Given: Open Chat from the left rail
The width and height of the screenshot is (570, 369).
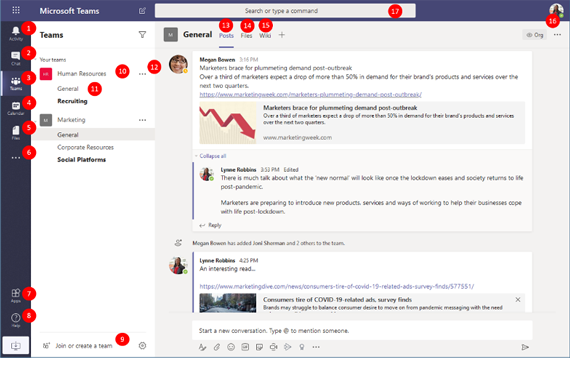Looking at the screenshot, I should pos(16,58).
